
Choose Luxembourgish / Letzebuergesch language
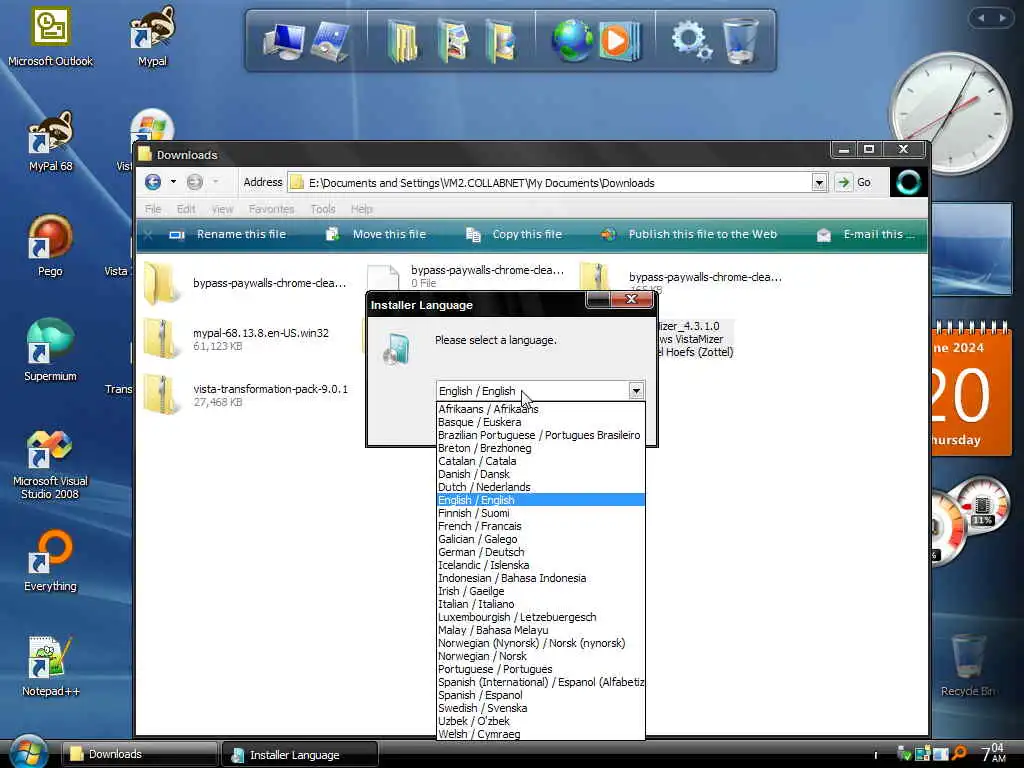pyautogui.click(x=541, y=617)
